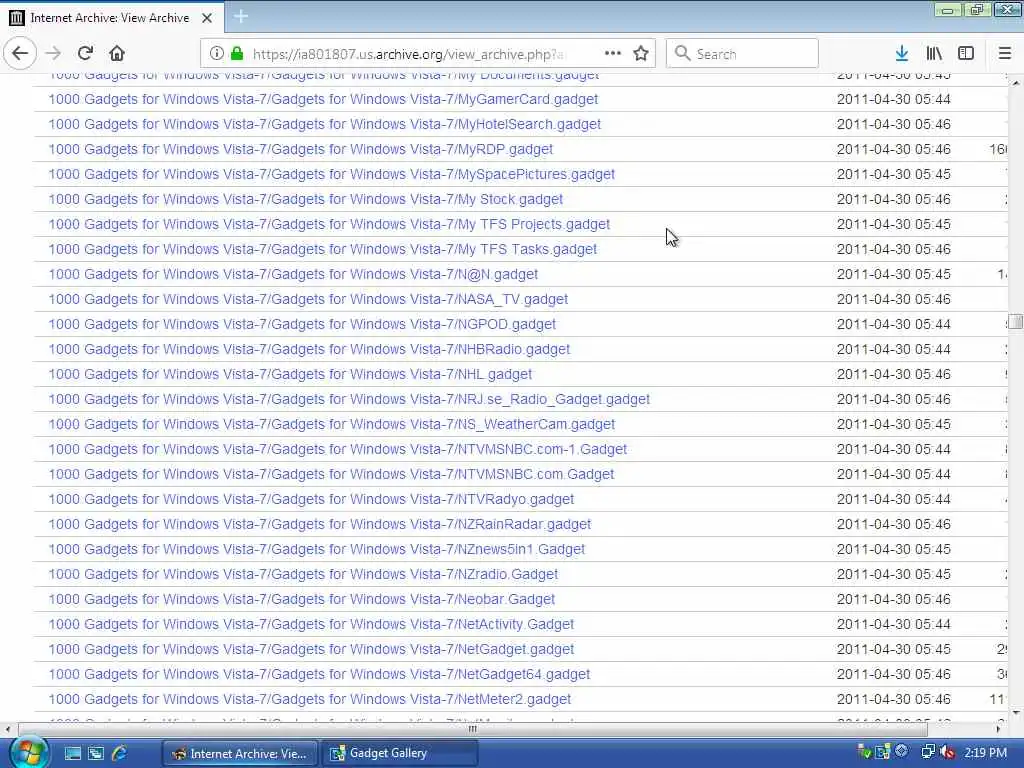Screen dimensions: 1024x768
Task: Toggle the sidebar view icon
Action: (x=966, y=54)
